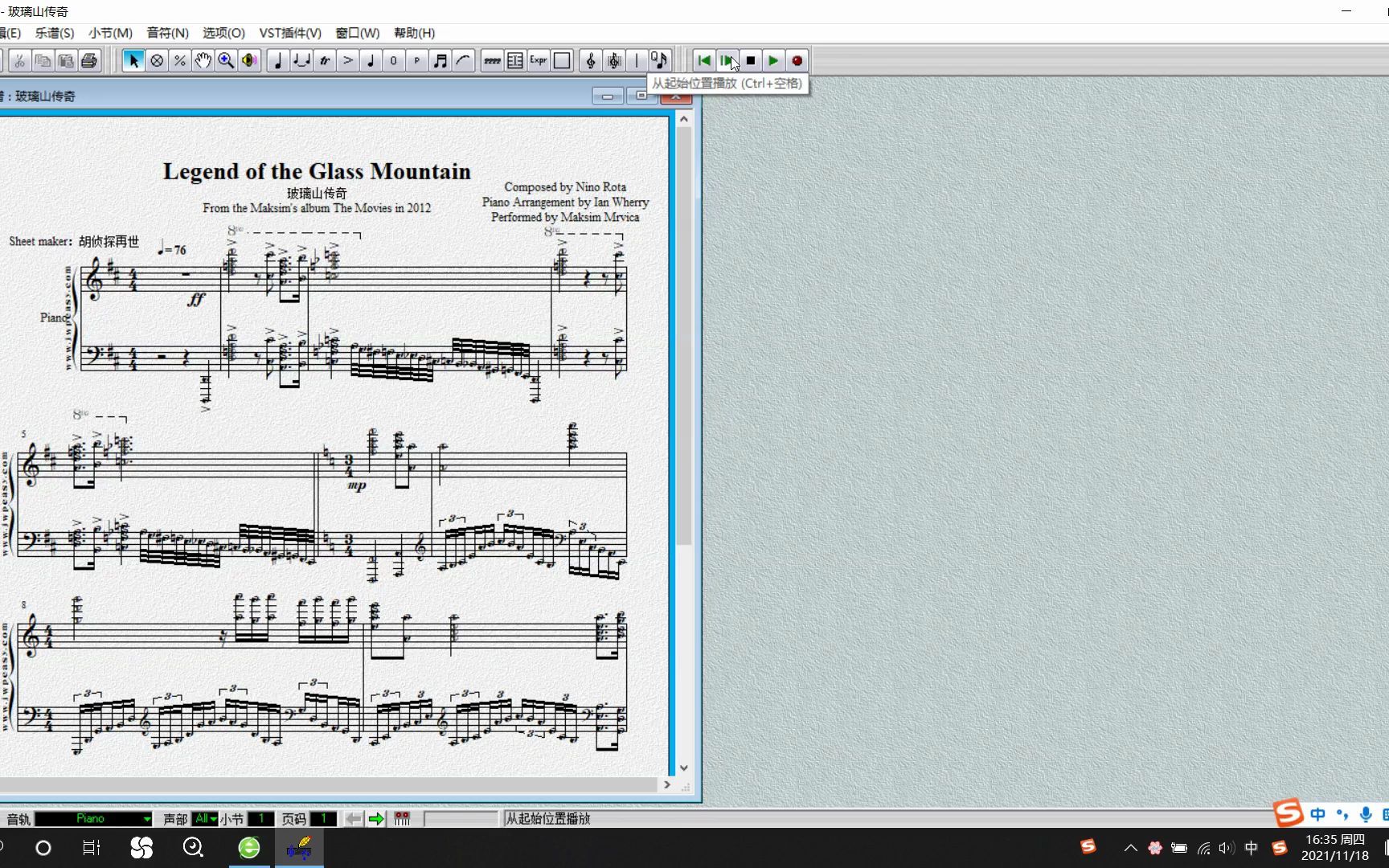Select the key signature clef tool
This screenshot has height=868, width=1389.
point(614,60)
